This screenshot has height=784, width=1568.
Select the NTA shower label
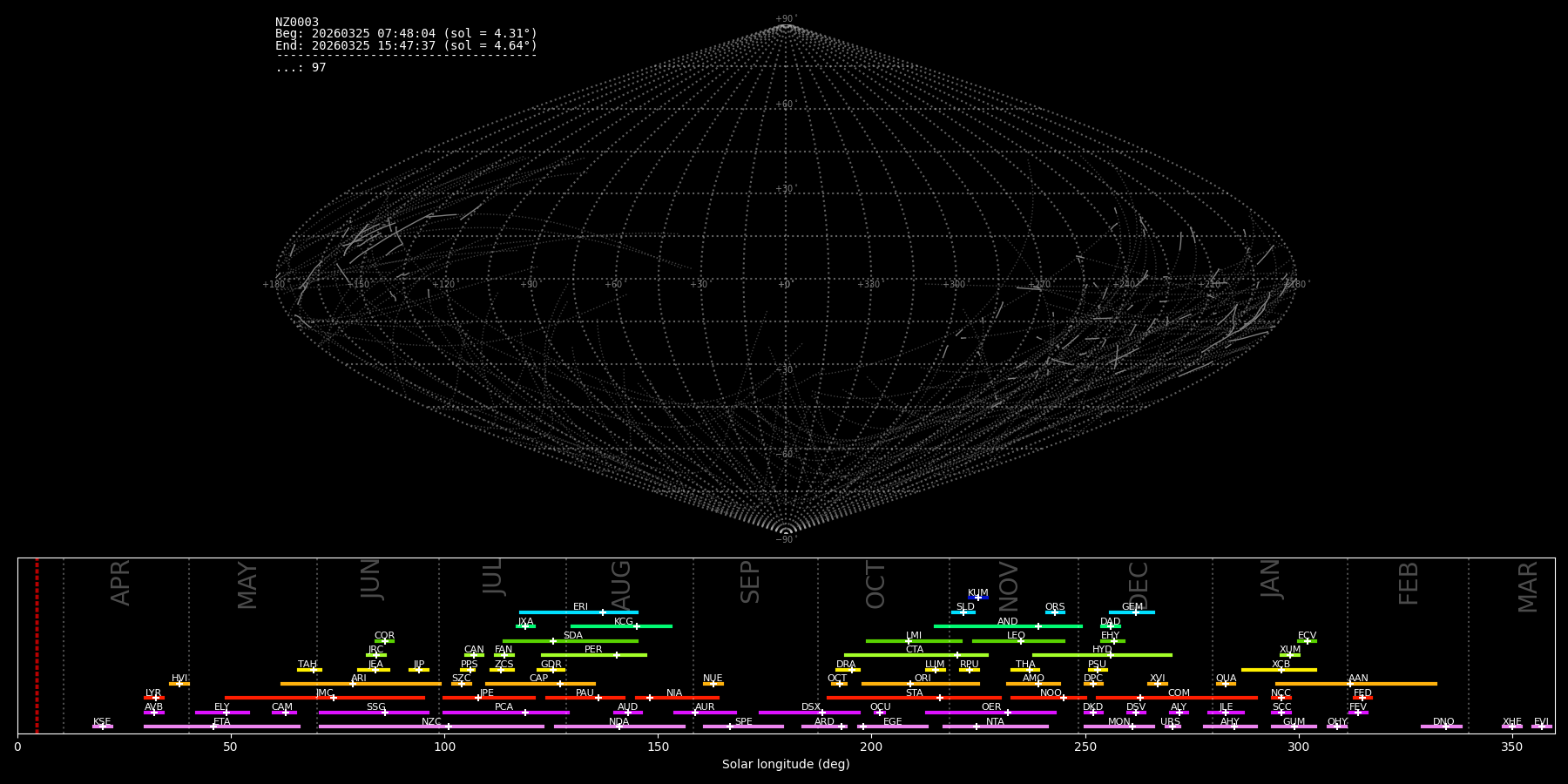pyautogui.click(x=995, y=722)
